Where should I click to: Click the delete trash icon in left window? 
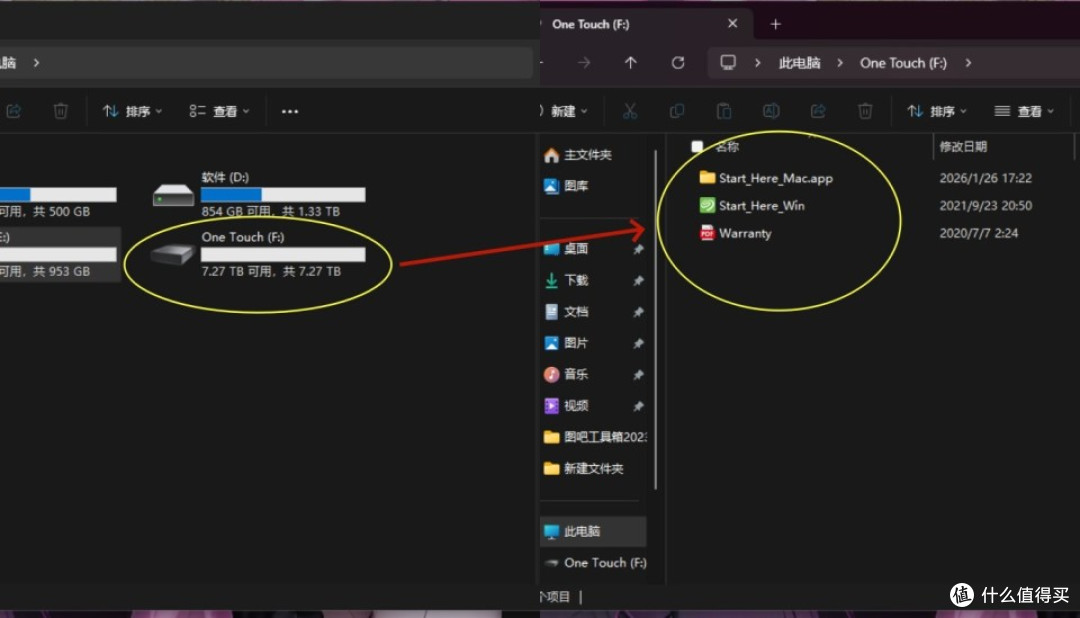(61, 111)
